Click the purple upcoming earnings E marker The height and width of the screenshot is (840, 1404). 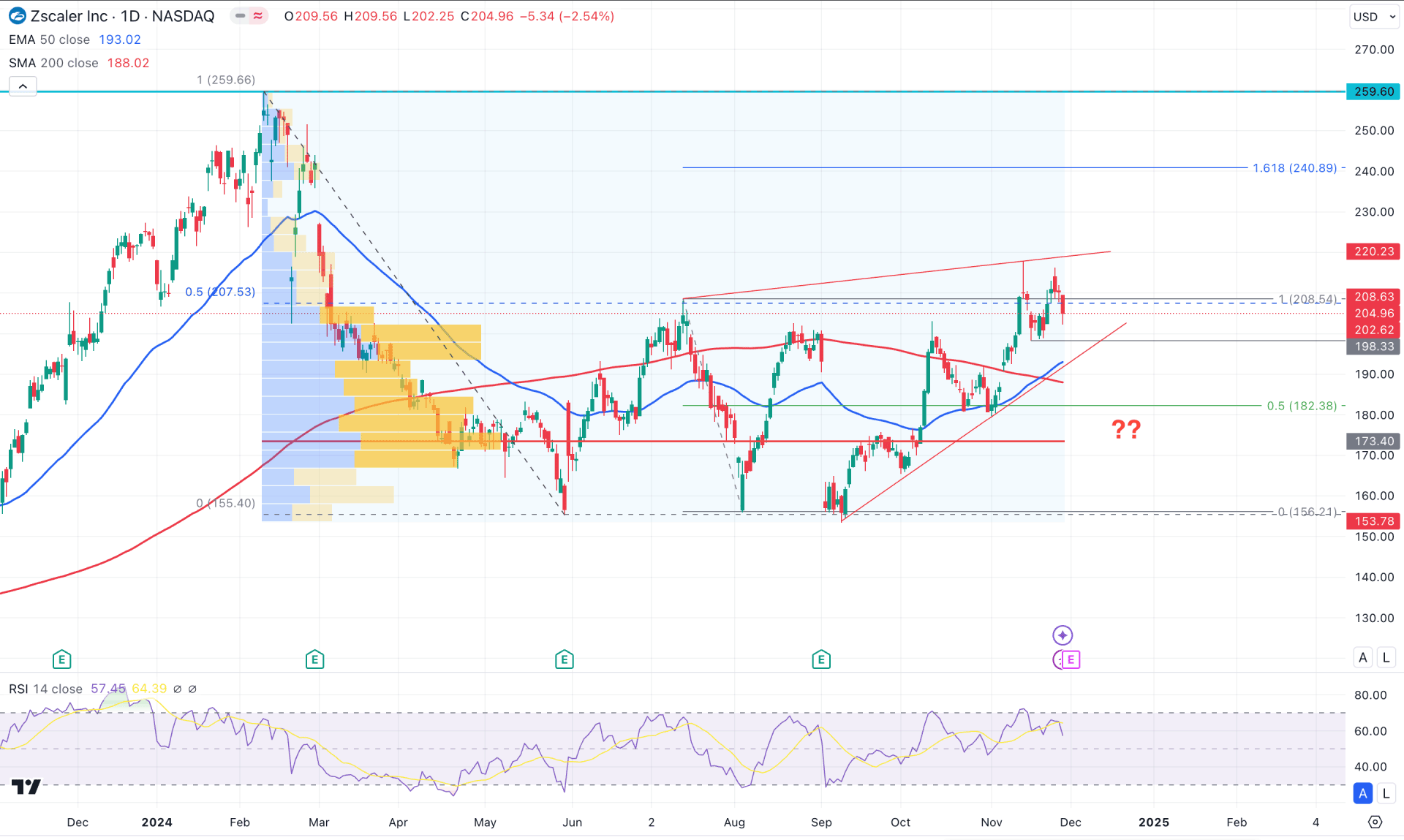click(x=1070, y=659)
